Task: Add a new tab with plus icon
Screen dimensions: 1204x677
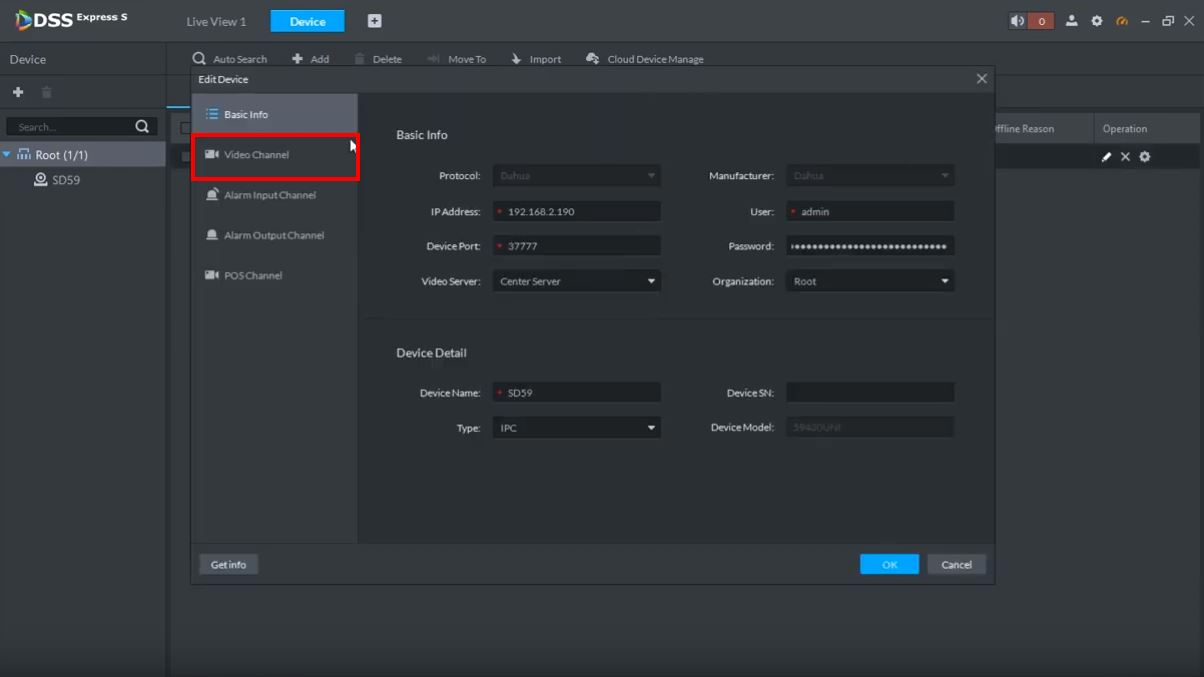Action: coord(374,21)
